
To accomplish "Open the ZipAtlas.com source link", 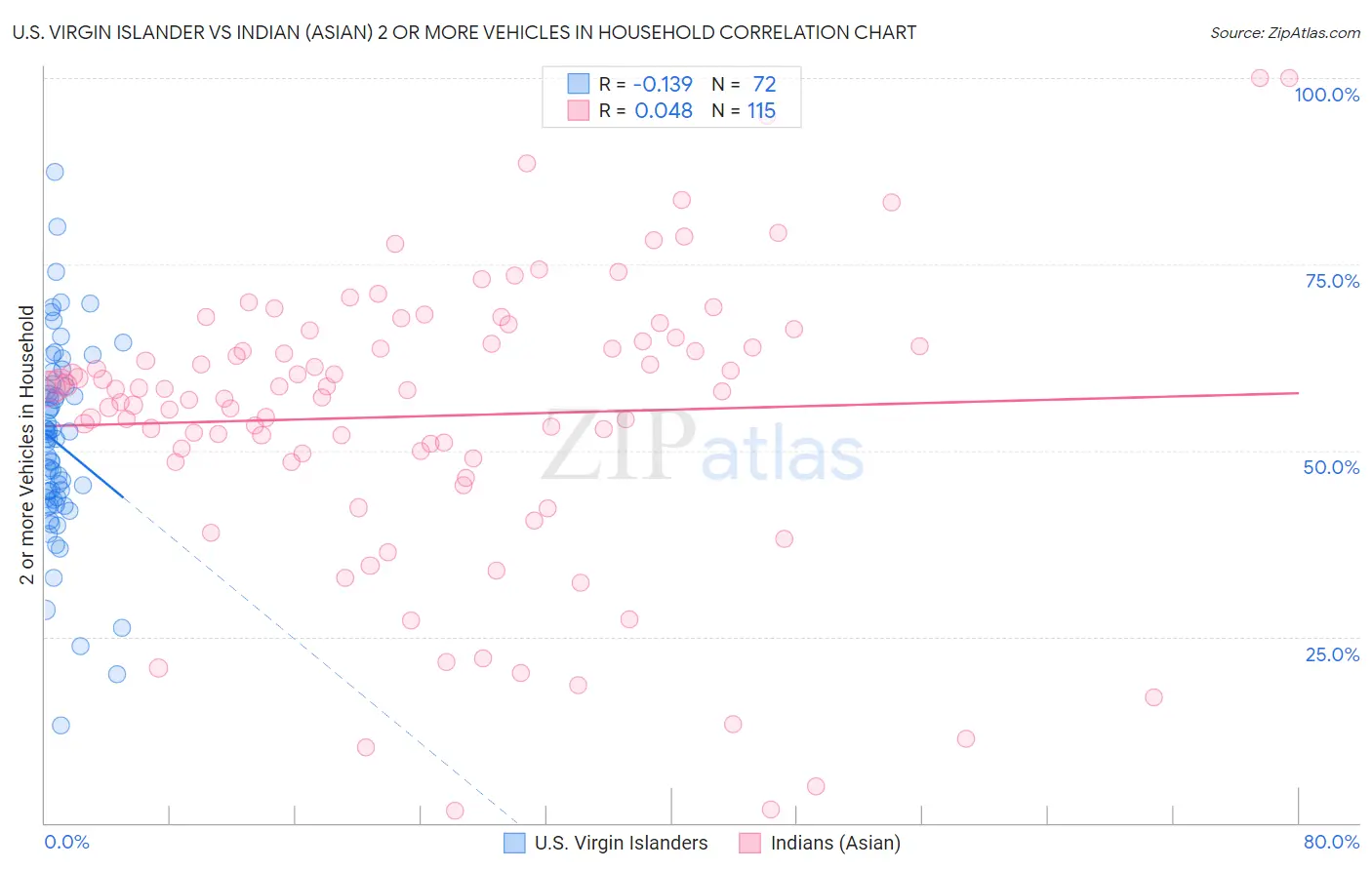I will pyautogui.click(x=1285, y=32).
